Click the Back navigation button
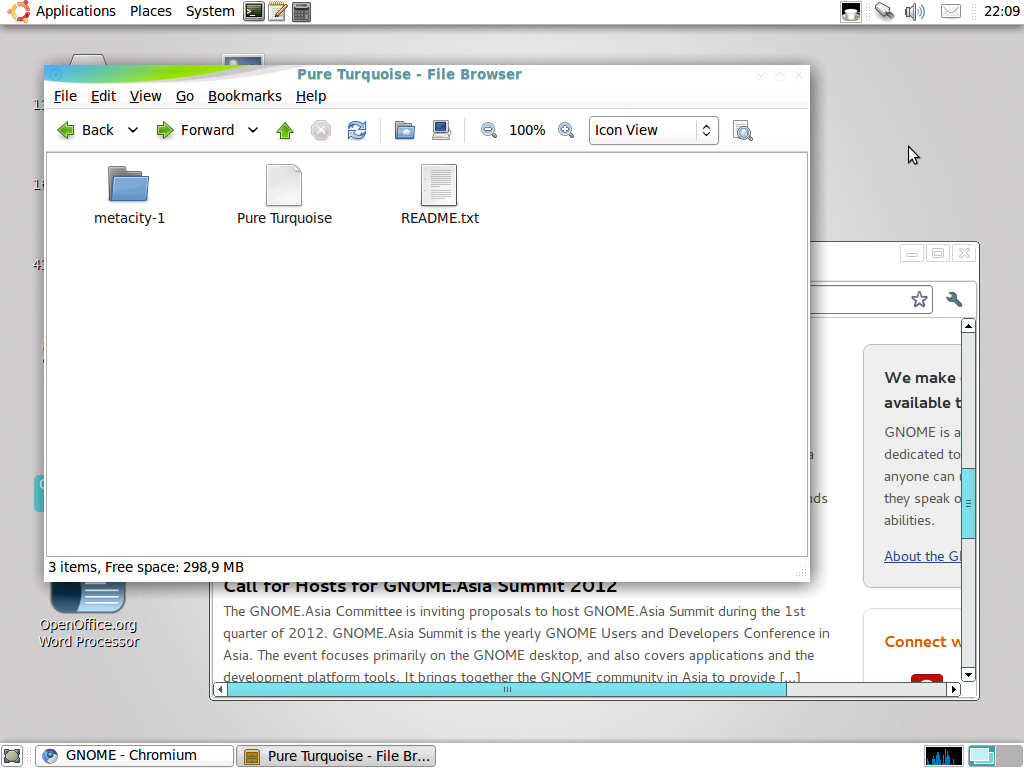 point(86,131)
